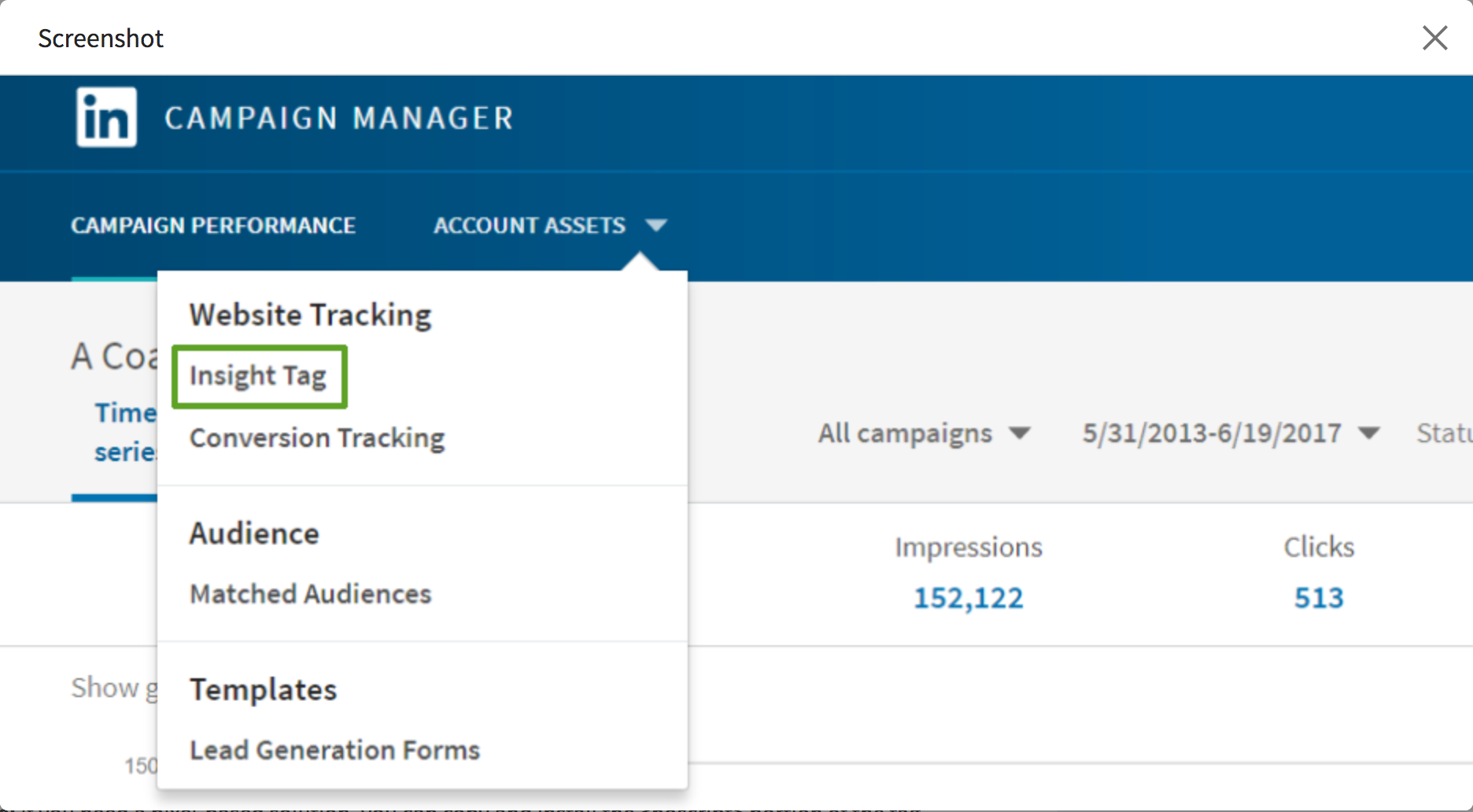Open the Campaign Performance tab
This screenshot has width=1473, height=812.
click(213, 226)
